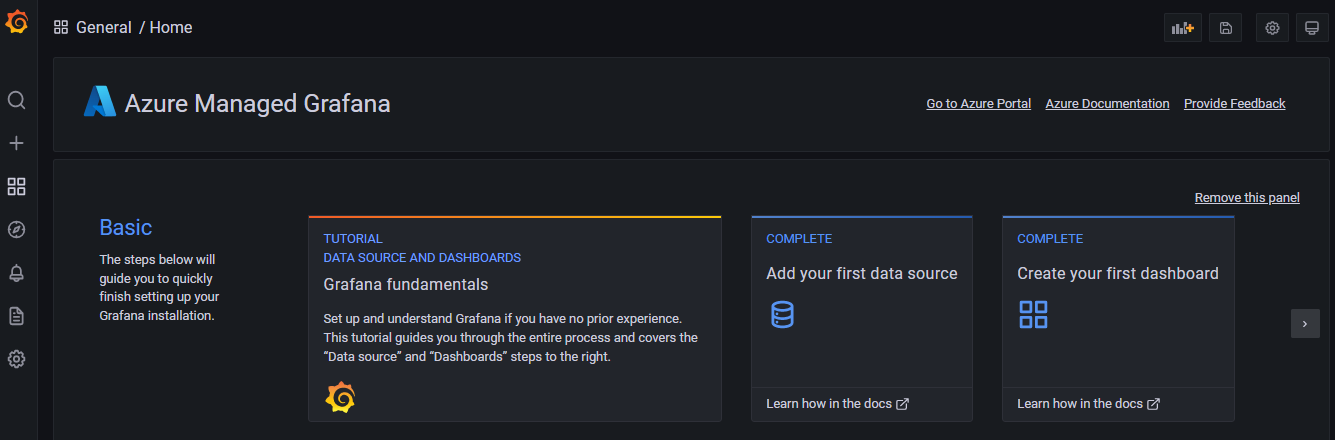Click the General breadcrumb in the header
Image resolution: width=1335 pixels, height=440 pixels.
(104, 28)
